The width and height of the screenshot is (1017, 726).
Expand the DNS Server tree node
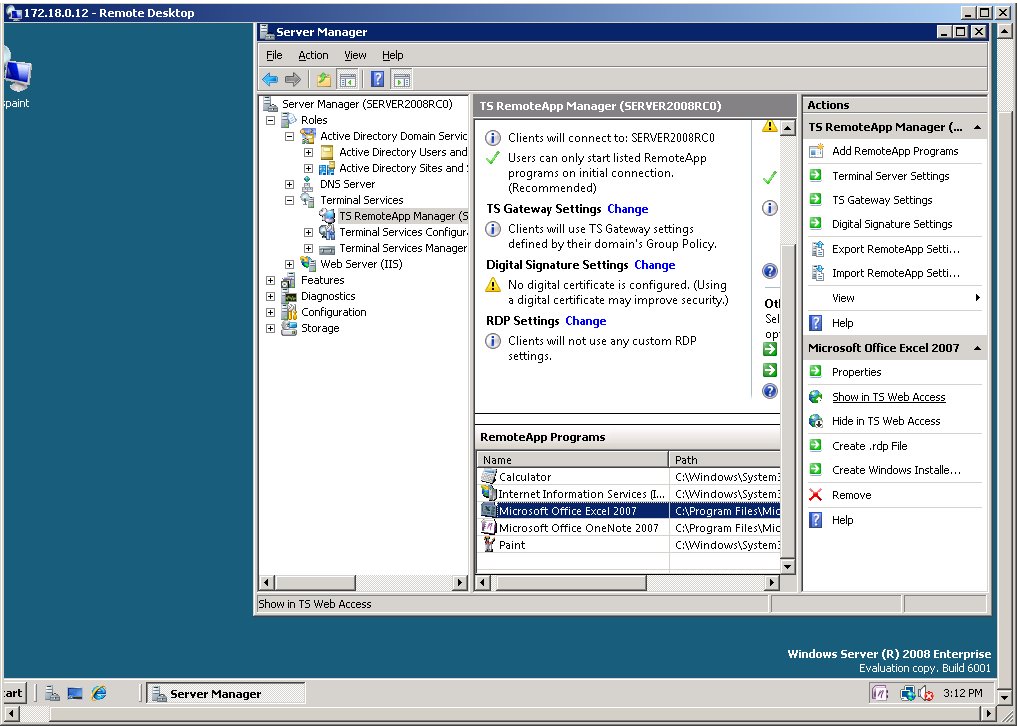pyautogui.click(x=289, y=184)
